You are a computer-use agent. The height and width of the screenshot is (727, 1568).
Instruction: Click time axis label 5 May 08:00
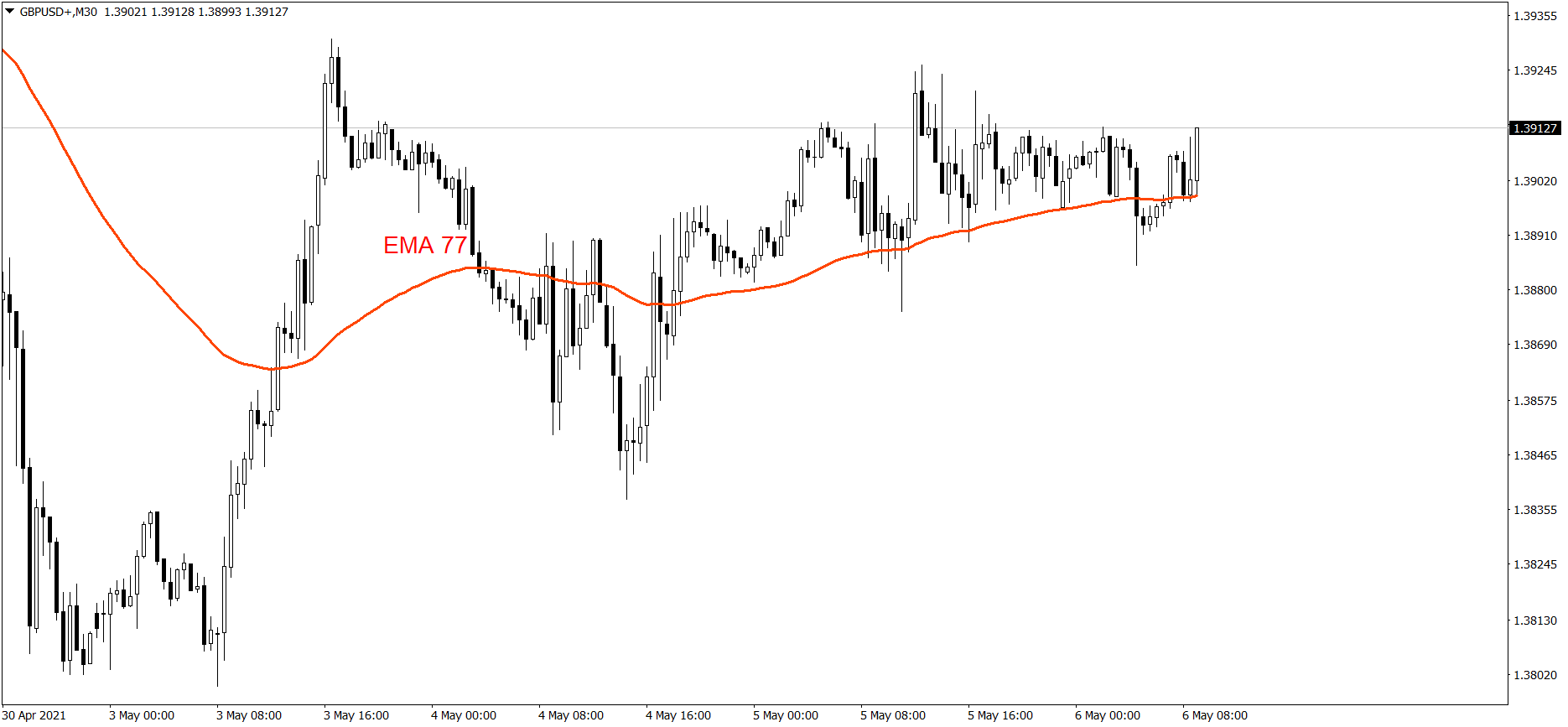point(893,715)
